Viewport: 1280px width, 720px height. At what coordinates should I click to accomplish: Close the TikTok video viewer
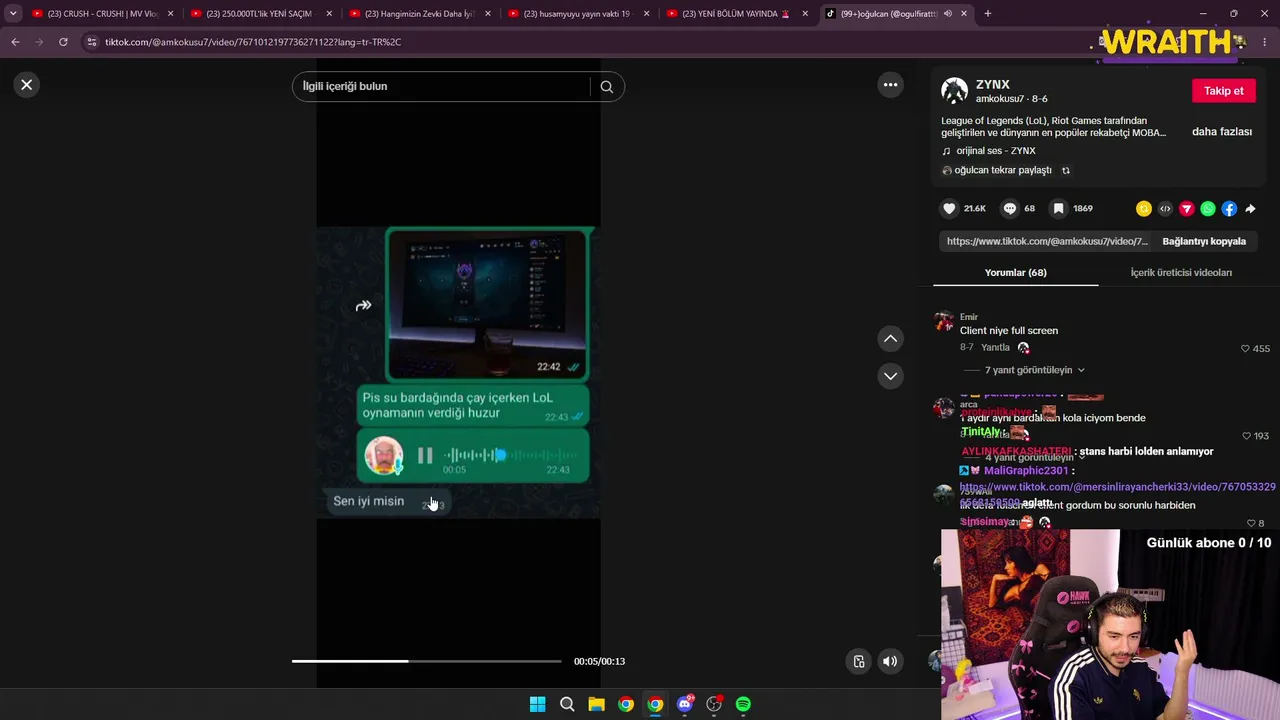pyautogui.click(x=27, y=85)
